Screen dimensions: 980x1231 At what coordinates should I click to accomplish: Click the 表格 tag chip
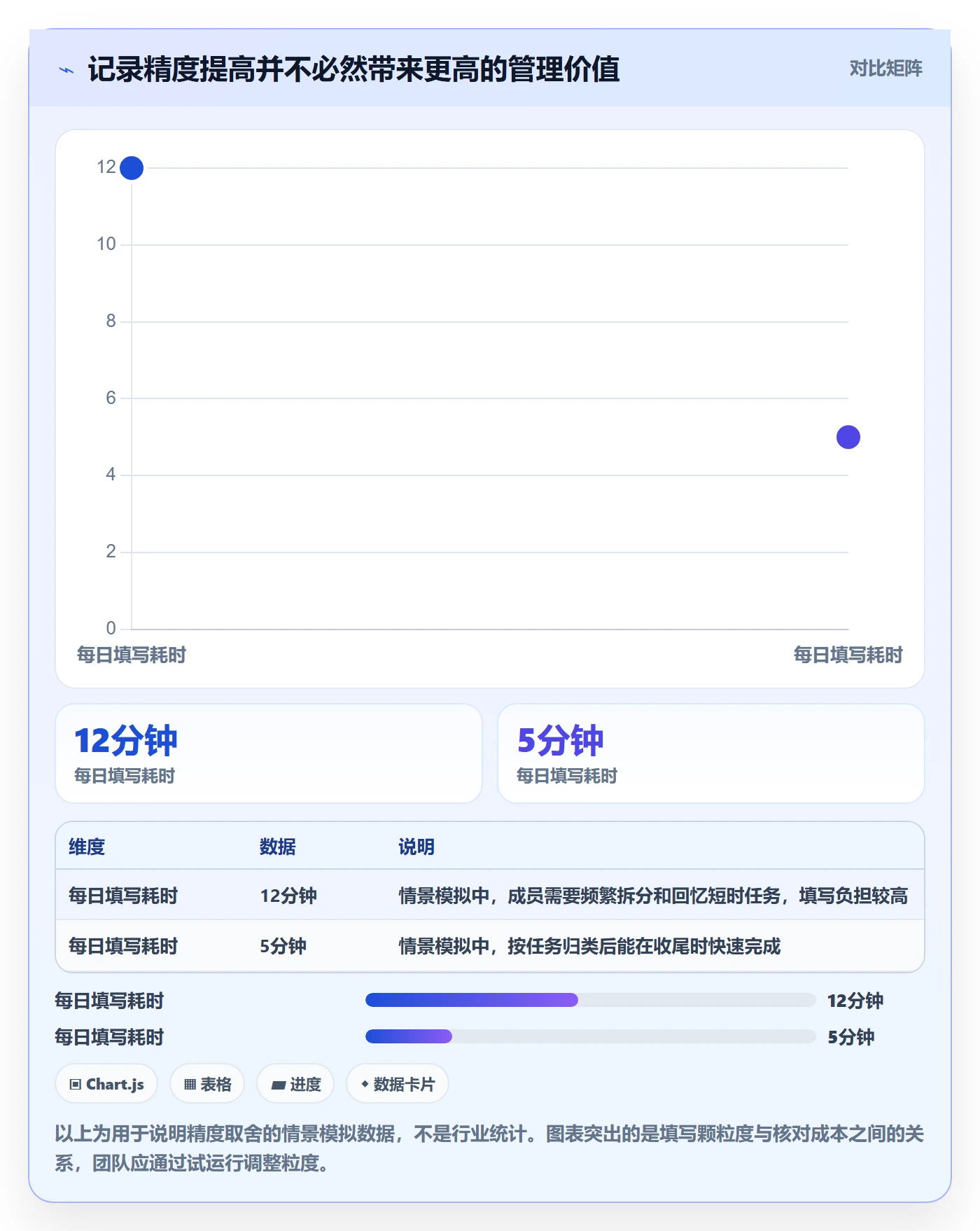[x=207, y=1084]
